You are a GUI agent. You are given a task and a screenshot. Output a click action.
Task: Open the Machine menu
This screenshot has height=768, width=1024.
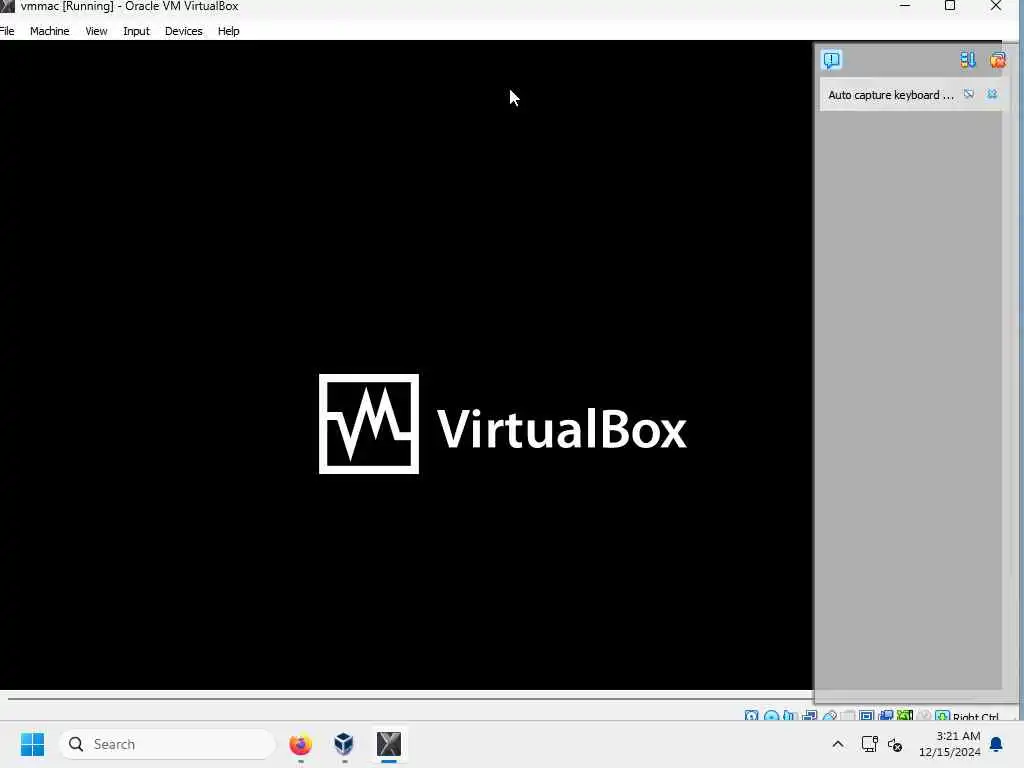click(50, 31)
